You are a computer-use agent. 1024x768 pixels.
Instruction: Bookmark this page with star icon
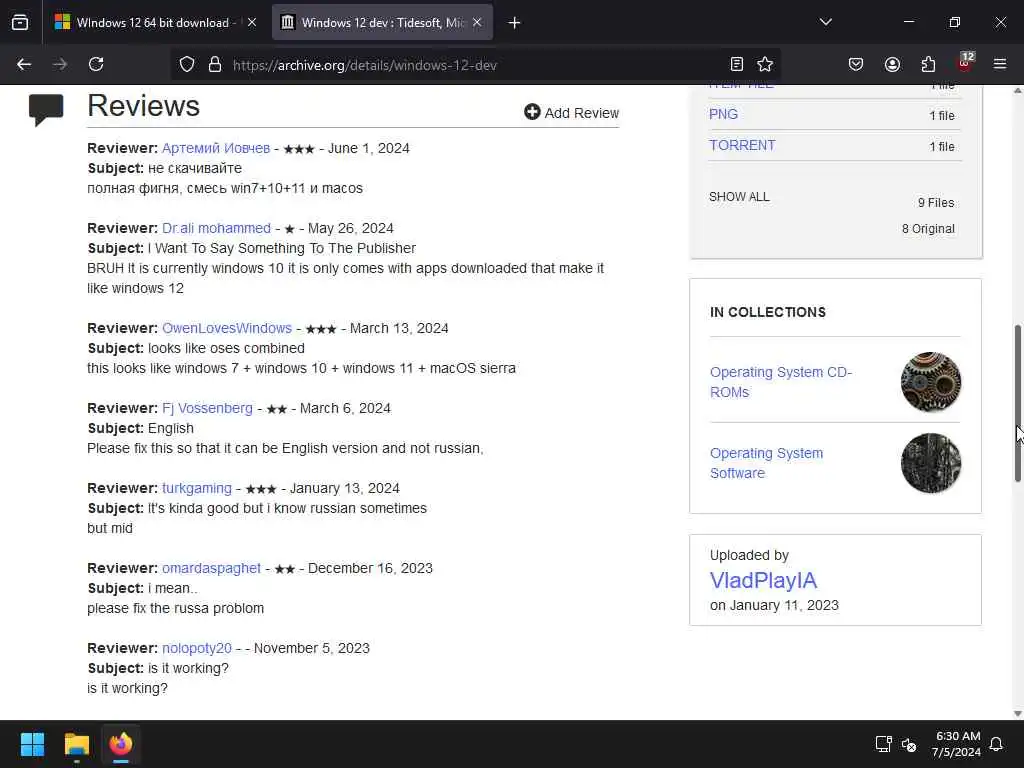(765, 64)
